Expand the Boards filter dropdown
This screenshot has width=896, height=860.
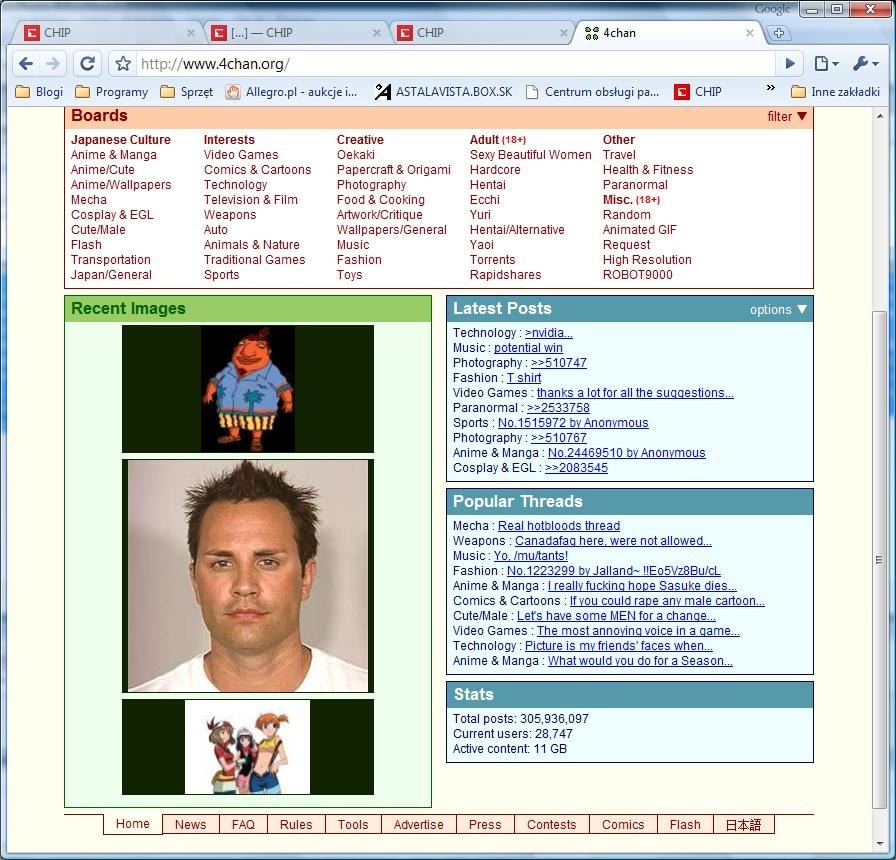[787, 117]
